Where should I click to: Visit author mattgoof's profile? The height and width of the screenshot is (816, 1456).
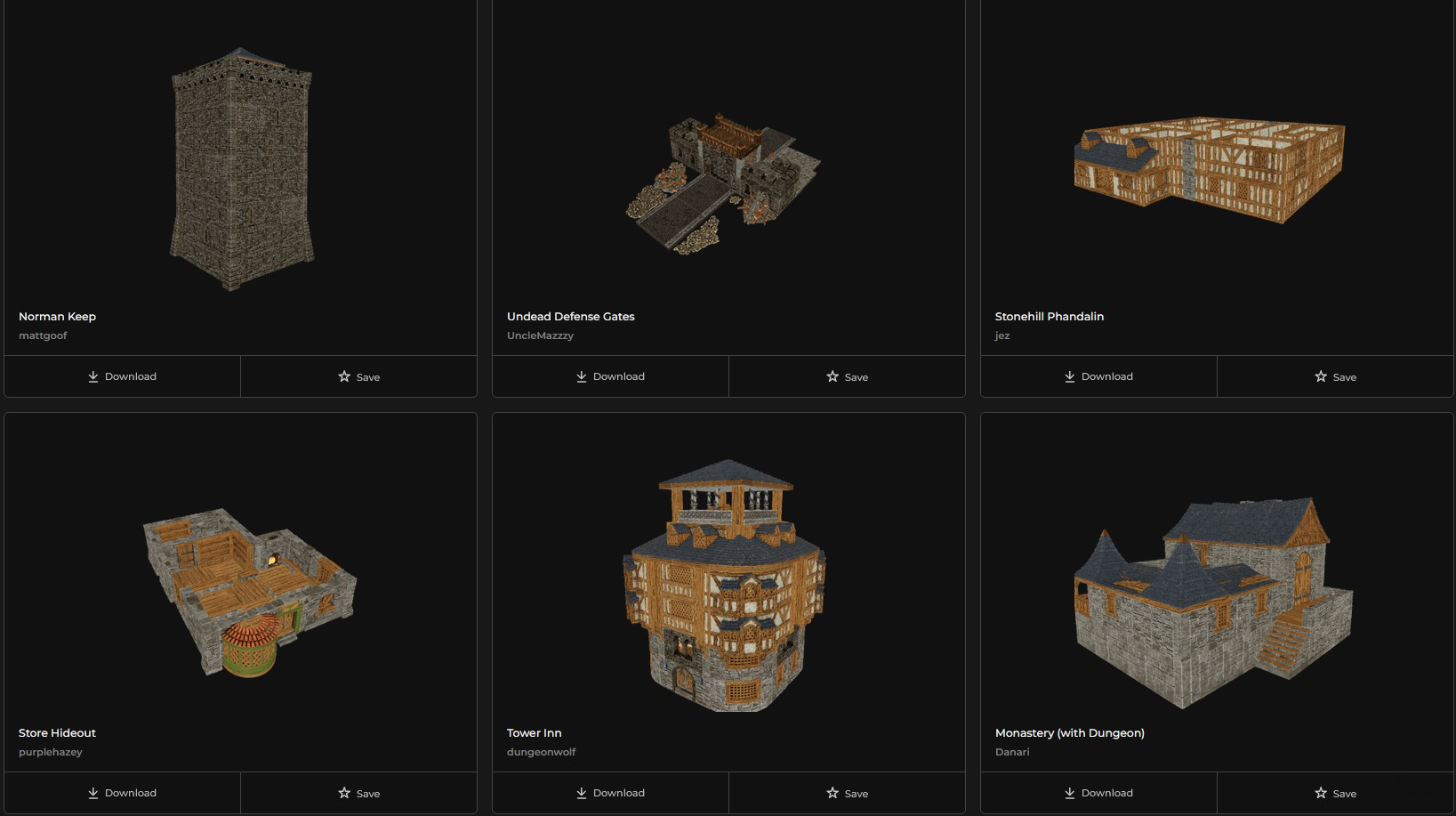(x=43, y=335)
